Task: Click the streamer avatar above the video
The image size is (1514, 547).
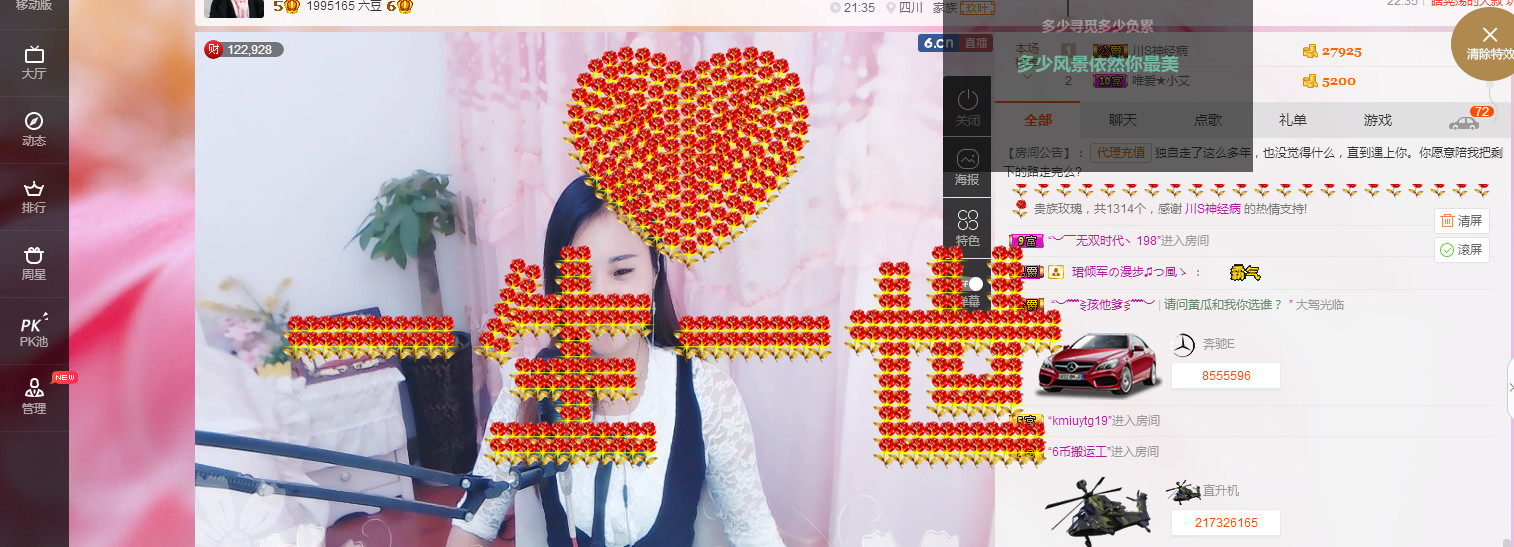Action: [x=234, y=9]
